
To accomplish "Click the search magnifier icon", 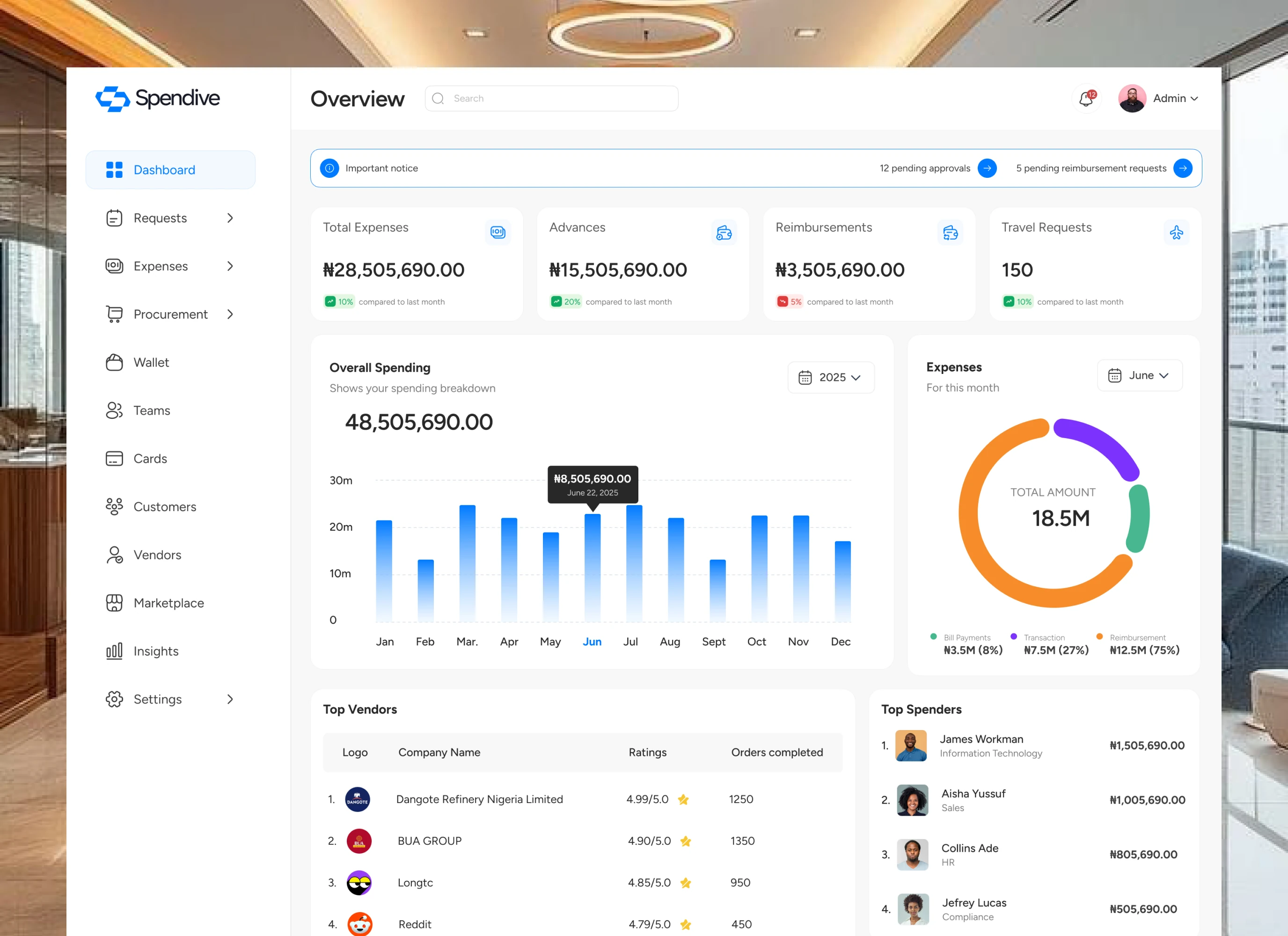I will point(438,99).
